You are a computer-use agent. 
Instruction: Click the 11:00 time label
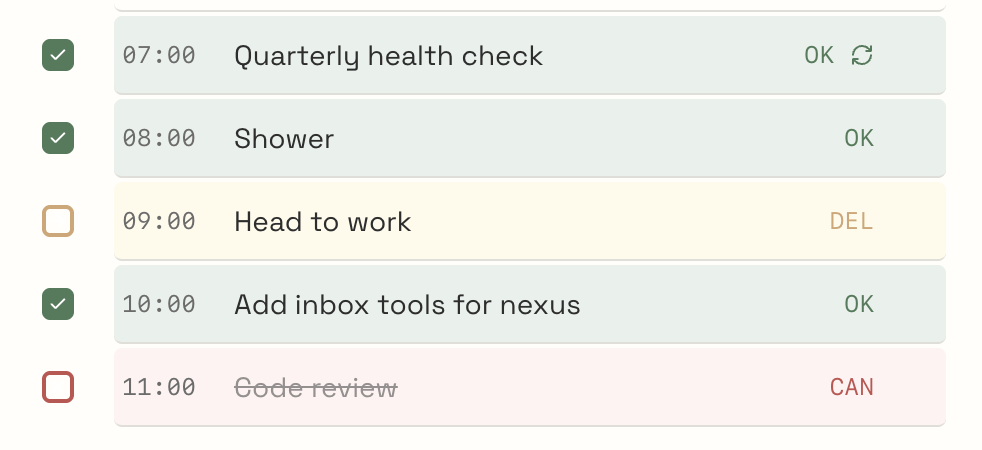(159, 387)
